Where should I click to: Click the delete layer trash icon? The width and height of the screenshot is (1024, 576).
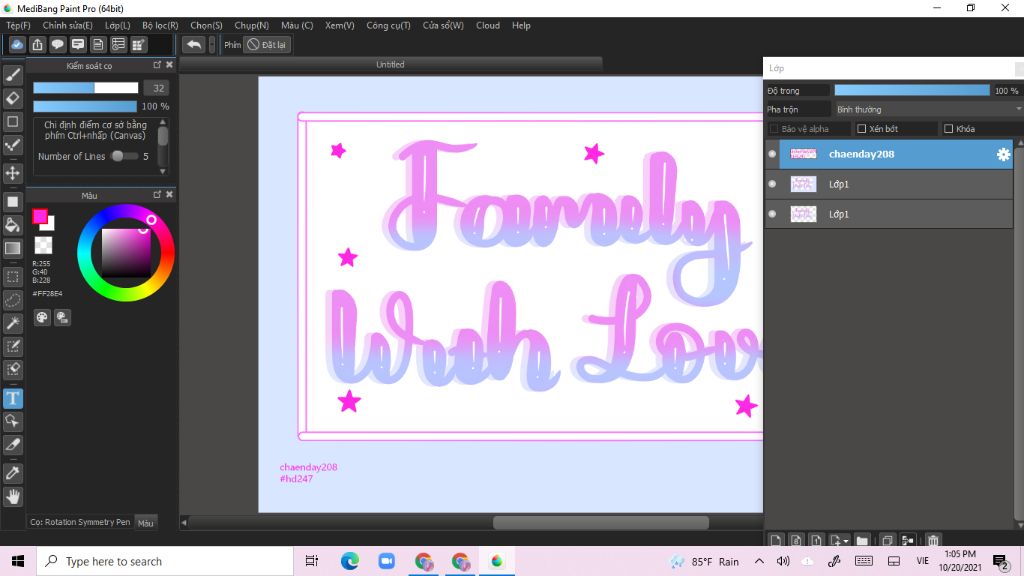tap(933, 540)
